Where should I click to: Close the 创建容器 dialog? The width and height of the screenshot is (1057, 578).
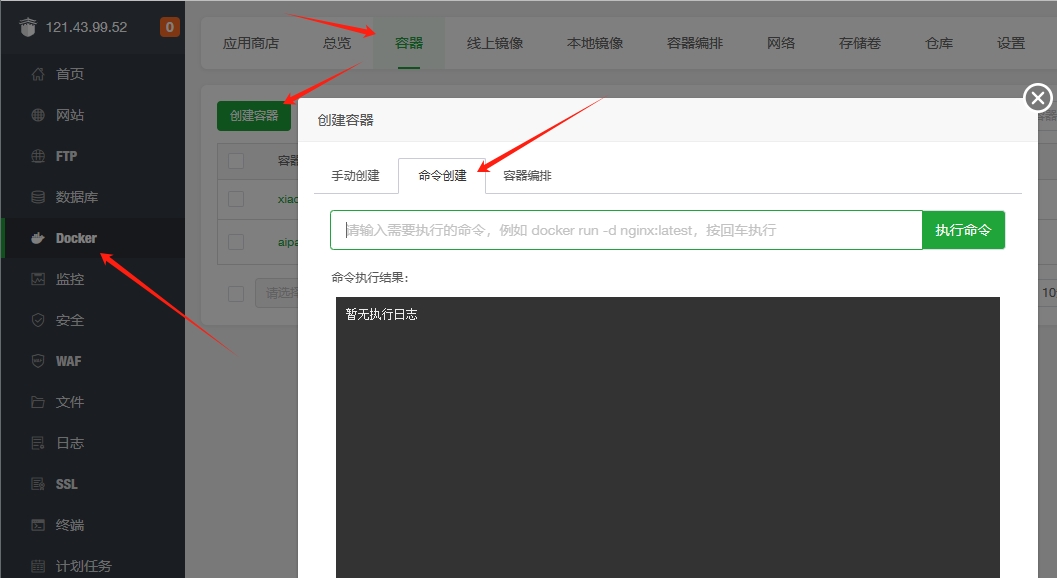(x=1038, y=98)
